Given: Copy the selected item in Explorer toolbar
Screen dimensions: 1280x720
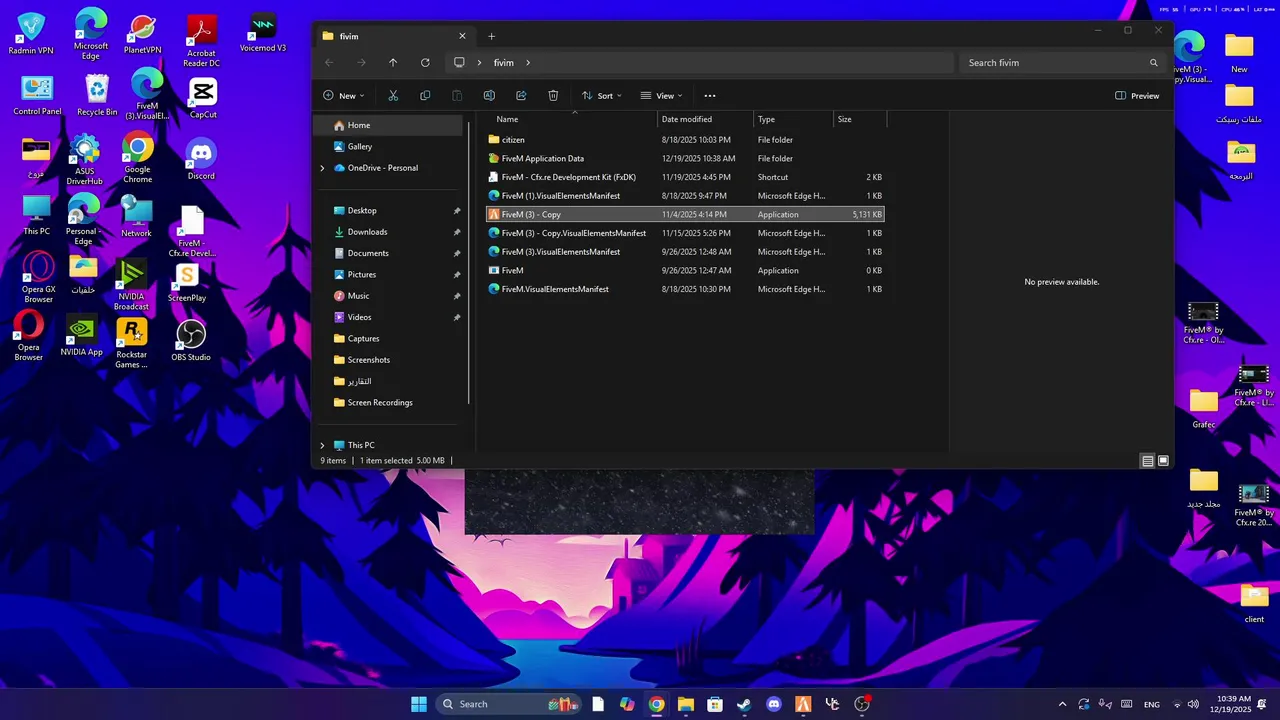Looking at the screenshot, I should coord(425,96).
